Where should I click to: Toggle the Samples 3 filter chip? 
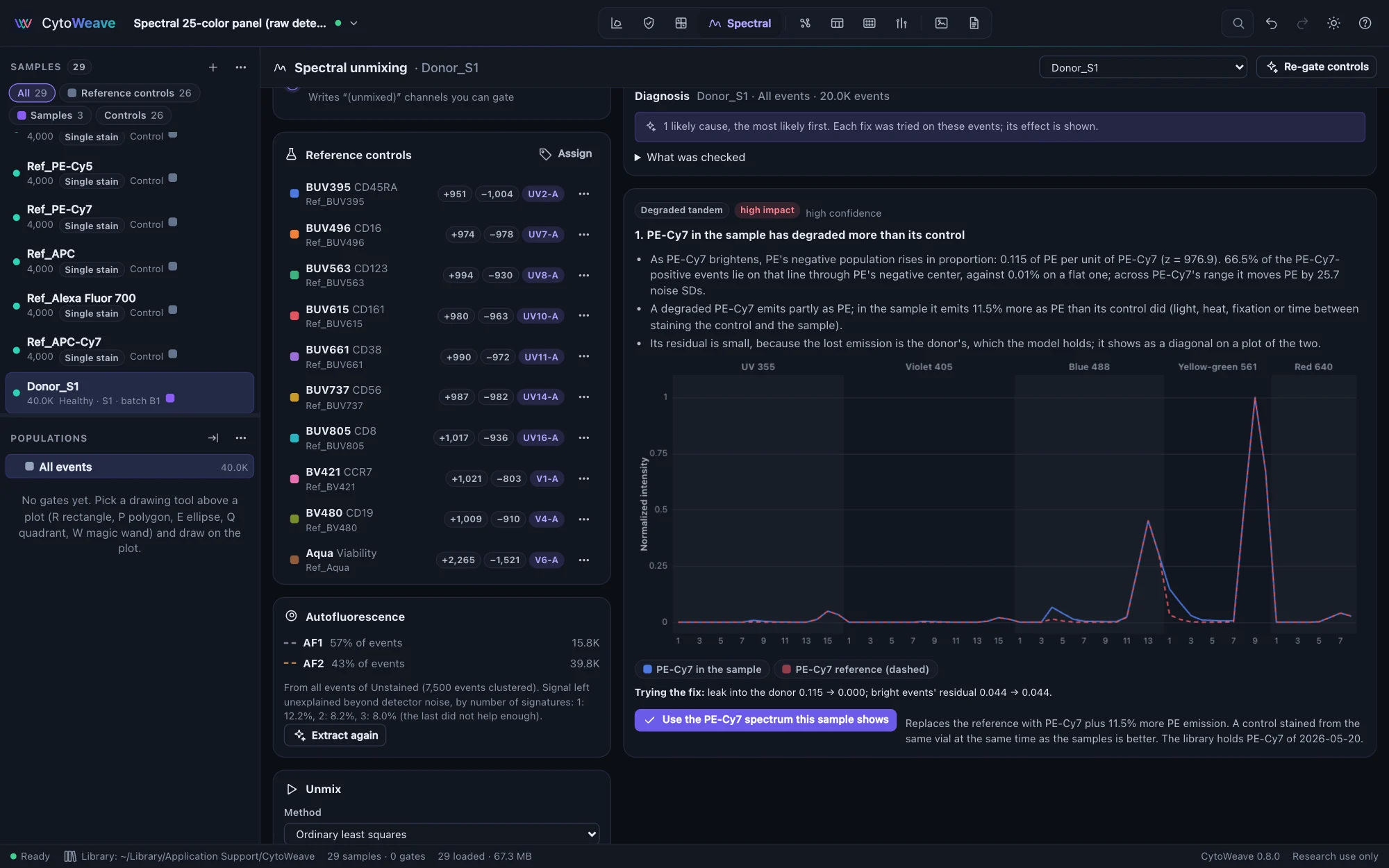point(50,115)
